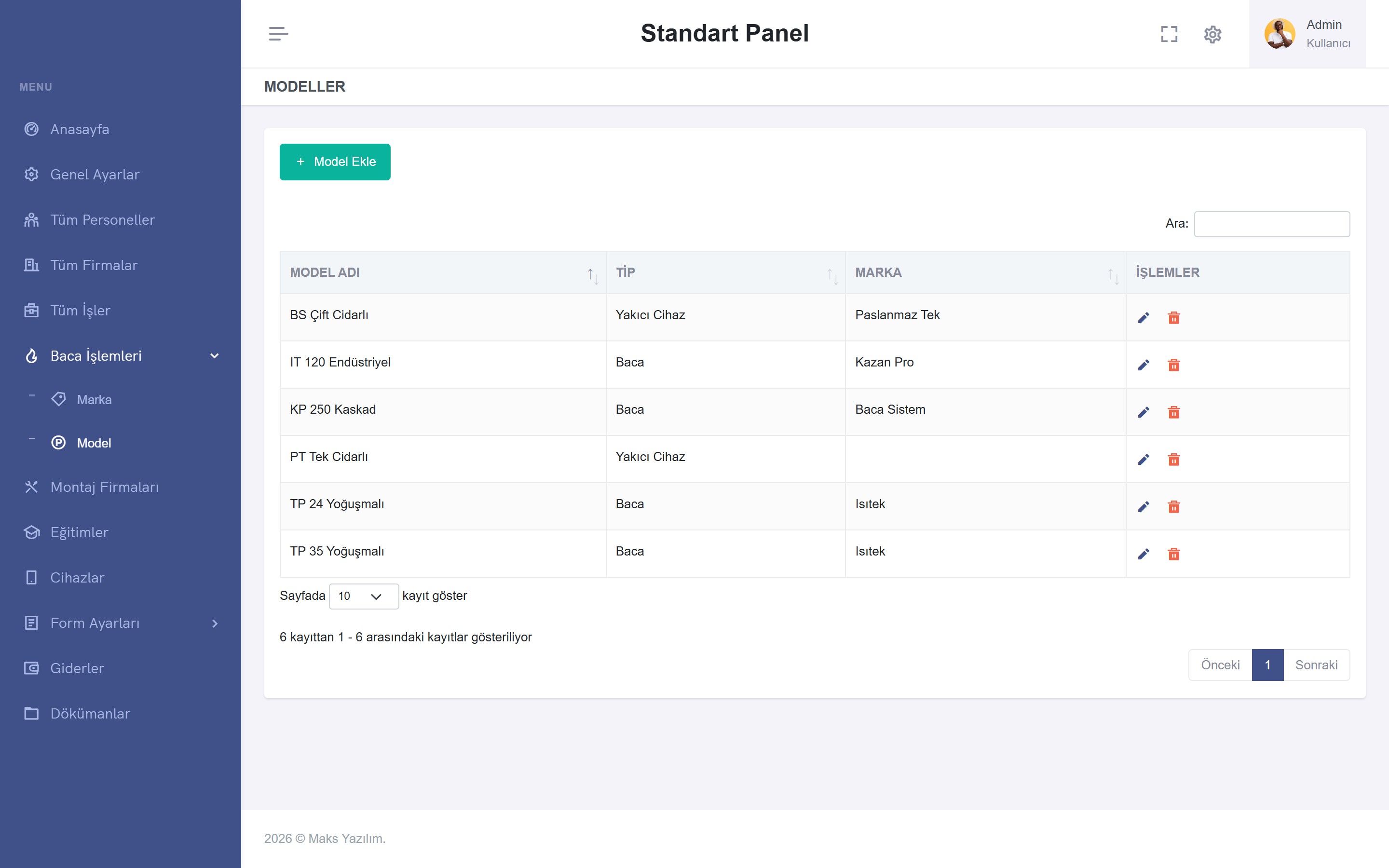Image resolution: width=1389 pixels, height=868 pixels.
Task: Delete the TP 35 Yoğuşmalı model
Action: click(x=1174, y=554)
